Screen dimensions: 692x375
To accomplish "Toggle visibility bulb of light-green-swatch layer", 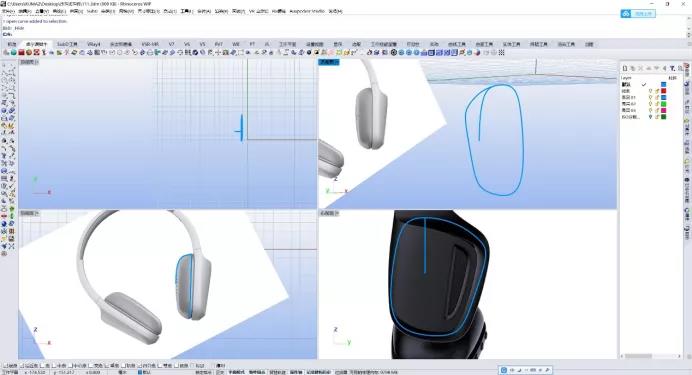I will click(651, 104).
